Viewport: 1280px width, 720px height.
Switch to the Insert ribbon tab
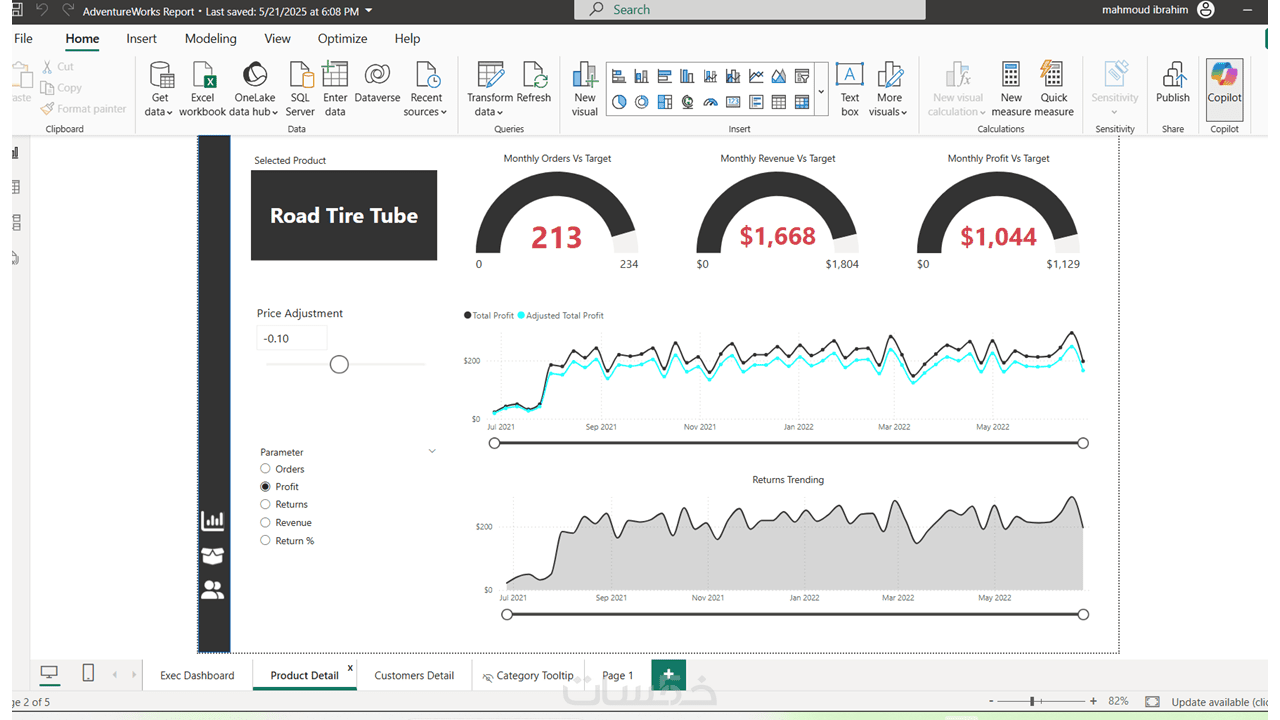click(x=142, y=39)
